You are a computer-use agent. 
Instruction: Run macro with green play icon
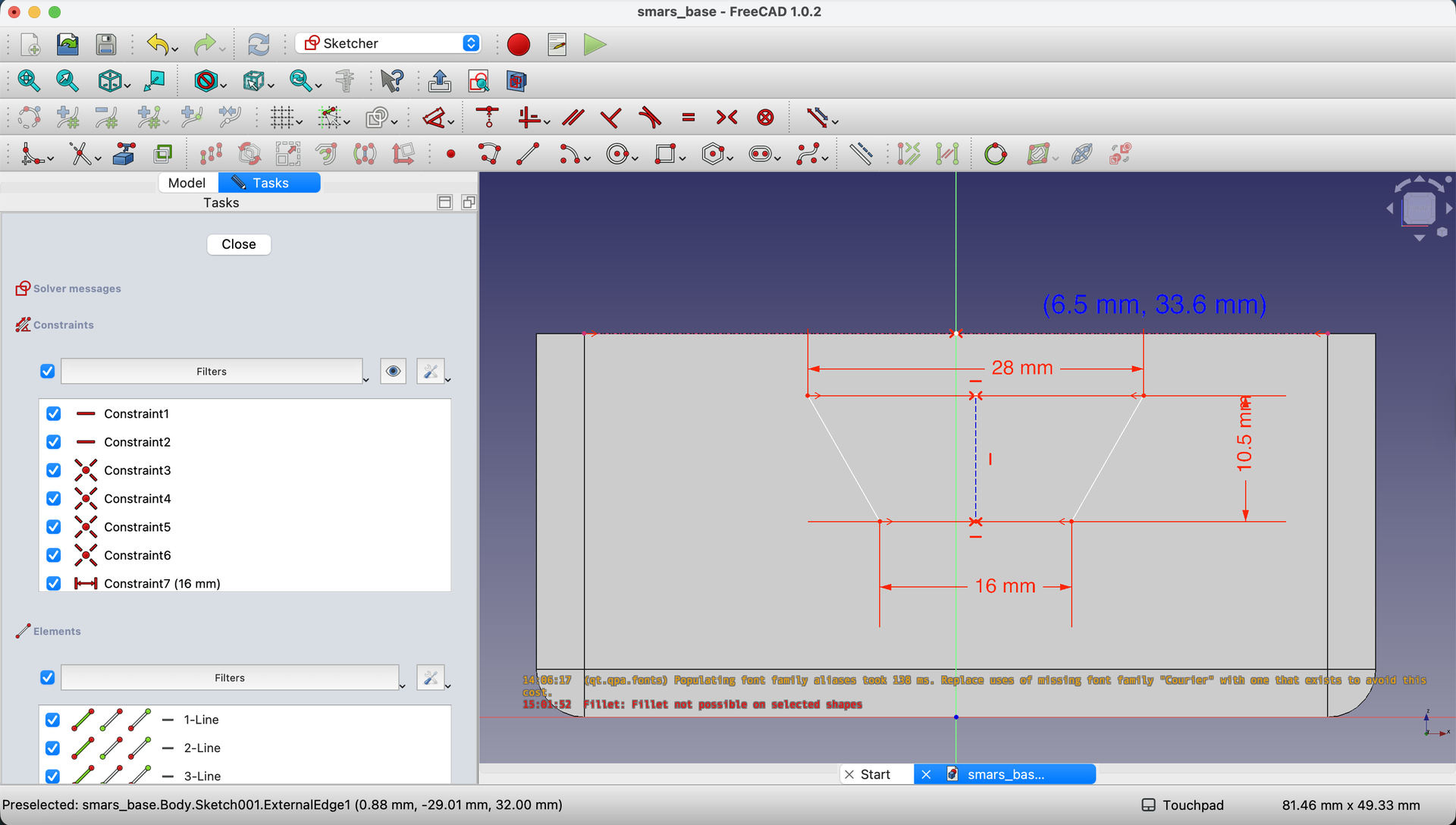[595, 45]
